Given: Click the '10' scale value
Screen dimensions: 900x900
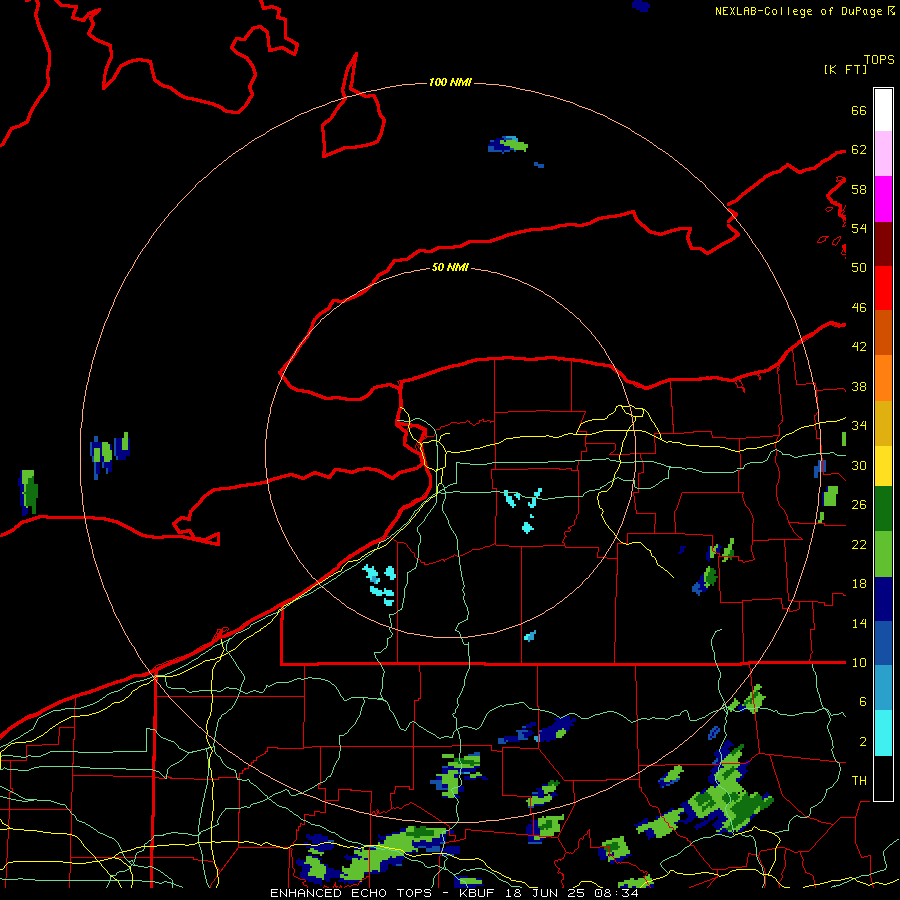Looking at the screenshot, I should coord(859,662).
